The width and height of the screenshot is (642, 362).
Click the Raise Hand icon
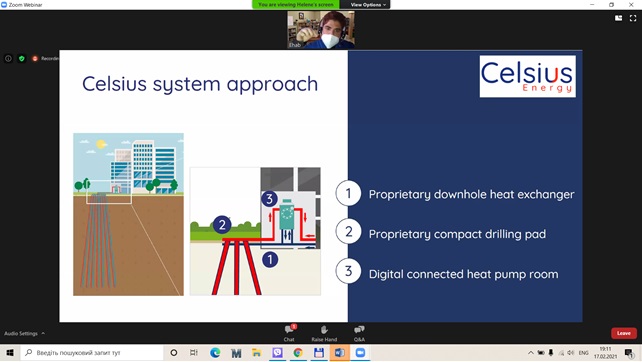324,333
